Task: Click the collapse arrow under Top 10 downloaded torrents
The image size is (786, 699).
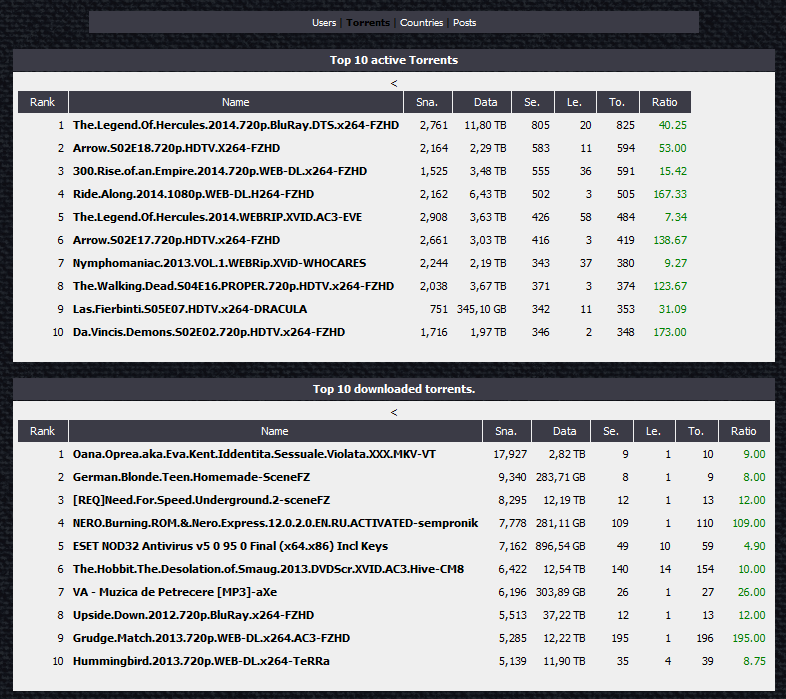Action: [394, 412]
